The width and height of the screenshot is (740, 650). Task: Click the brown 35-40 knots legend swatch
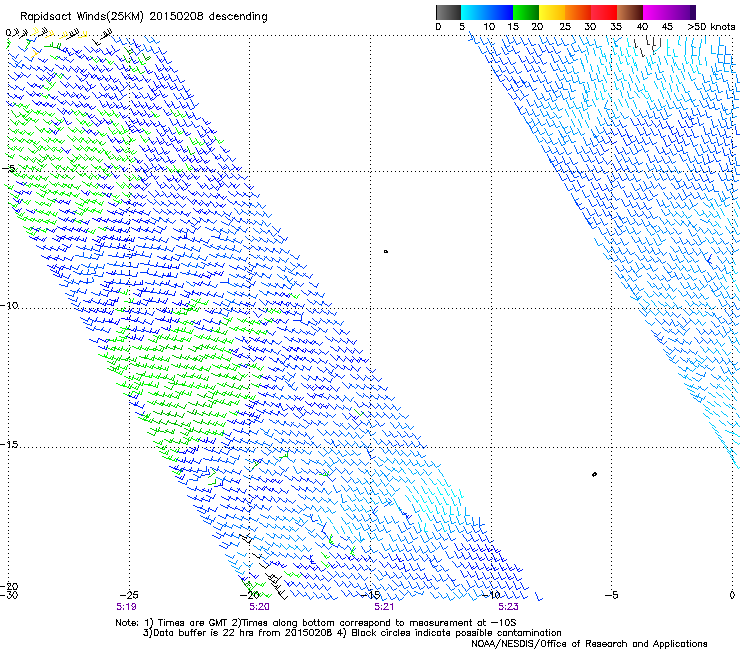[630, 12]
